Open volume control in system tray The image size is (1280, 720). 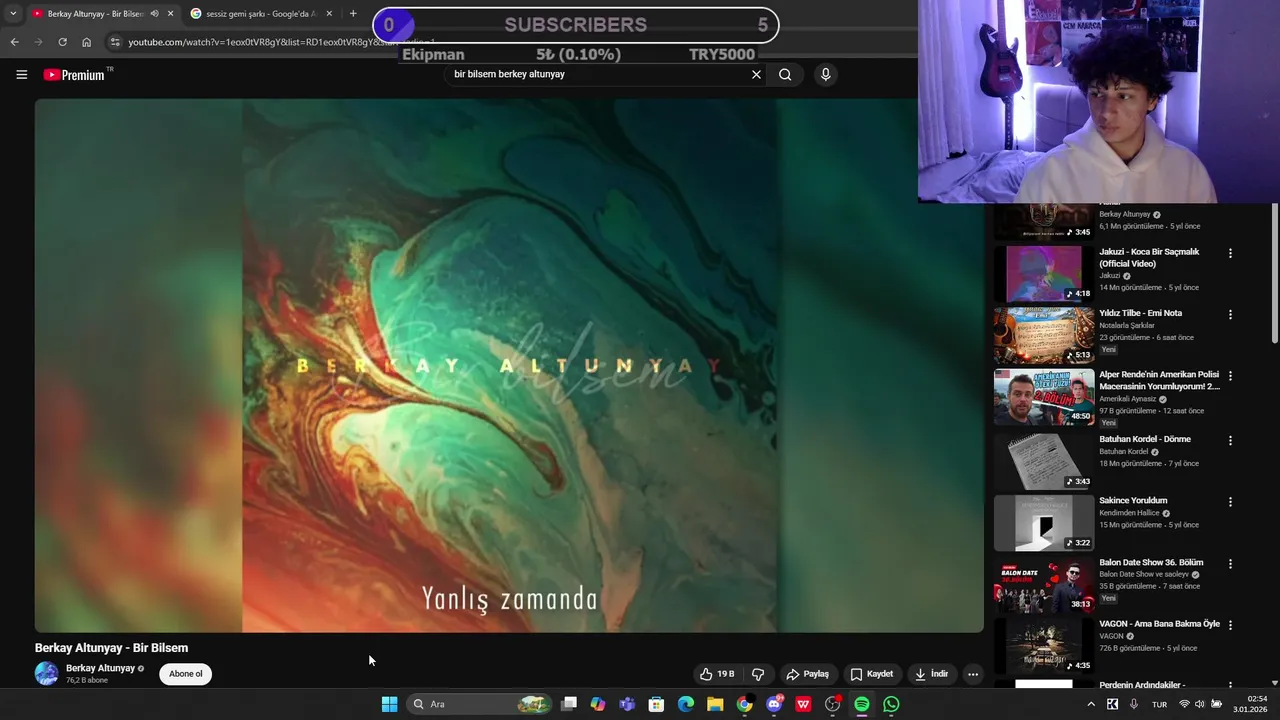[1199, 704]
